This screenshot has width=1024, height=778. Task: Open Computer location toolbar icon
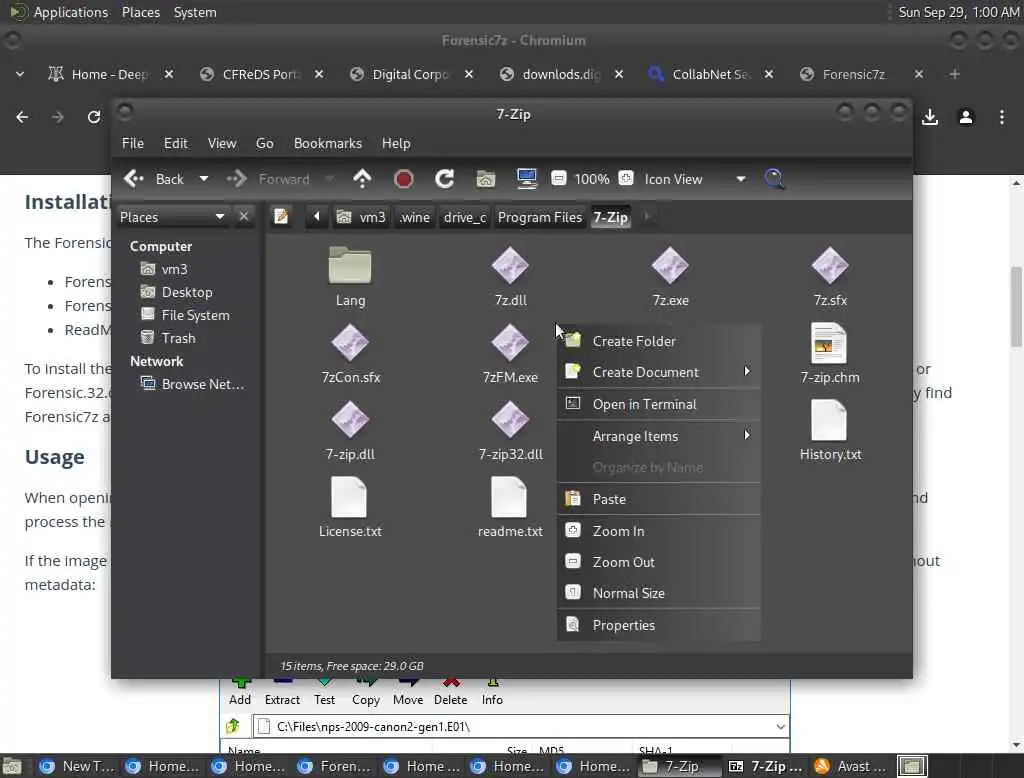[x=526, y=178]
